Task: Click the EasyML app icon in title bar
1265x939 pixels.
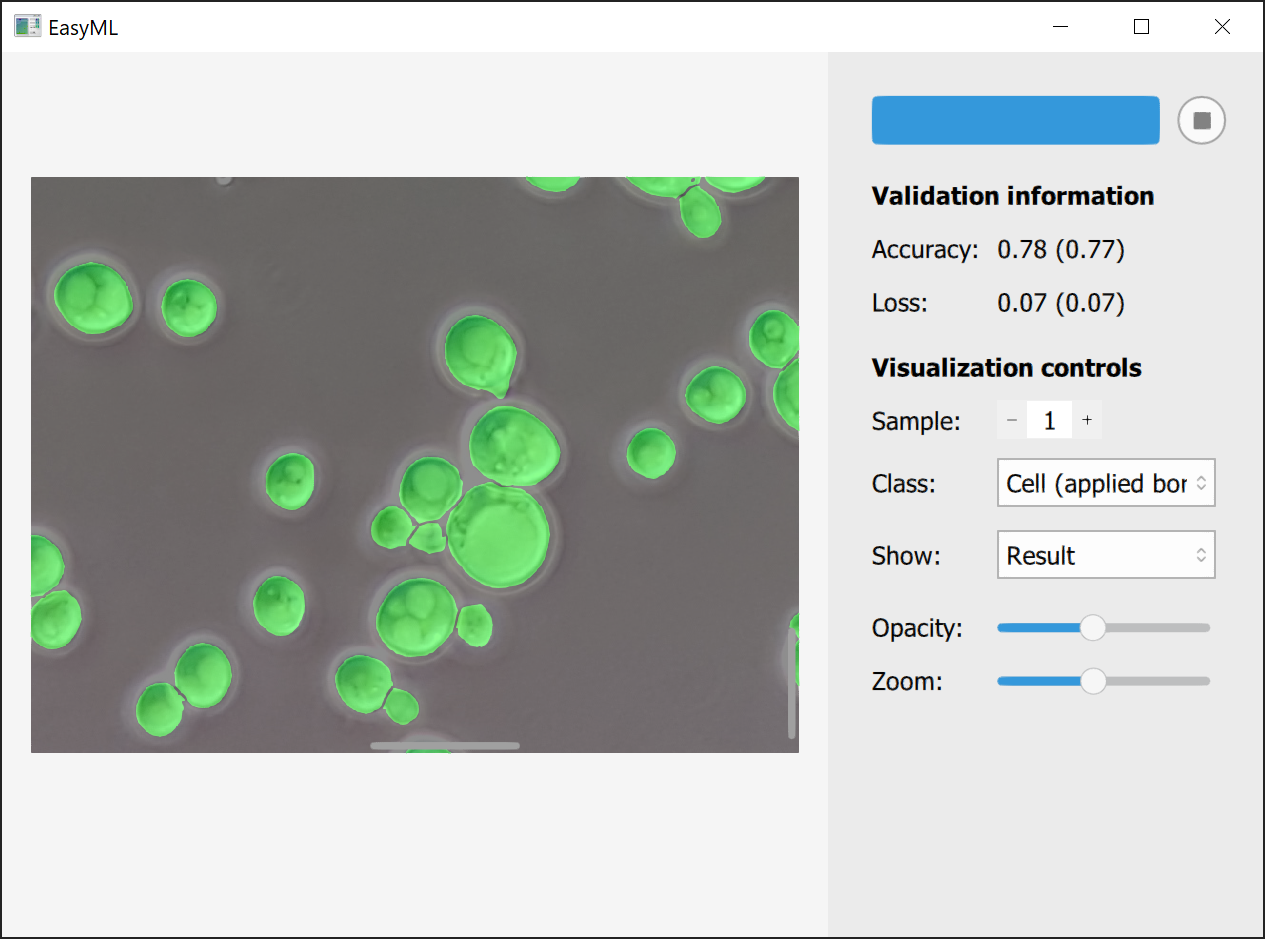Action: click(27, 27)
